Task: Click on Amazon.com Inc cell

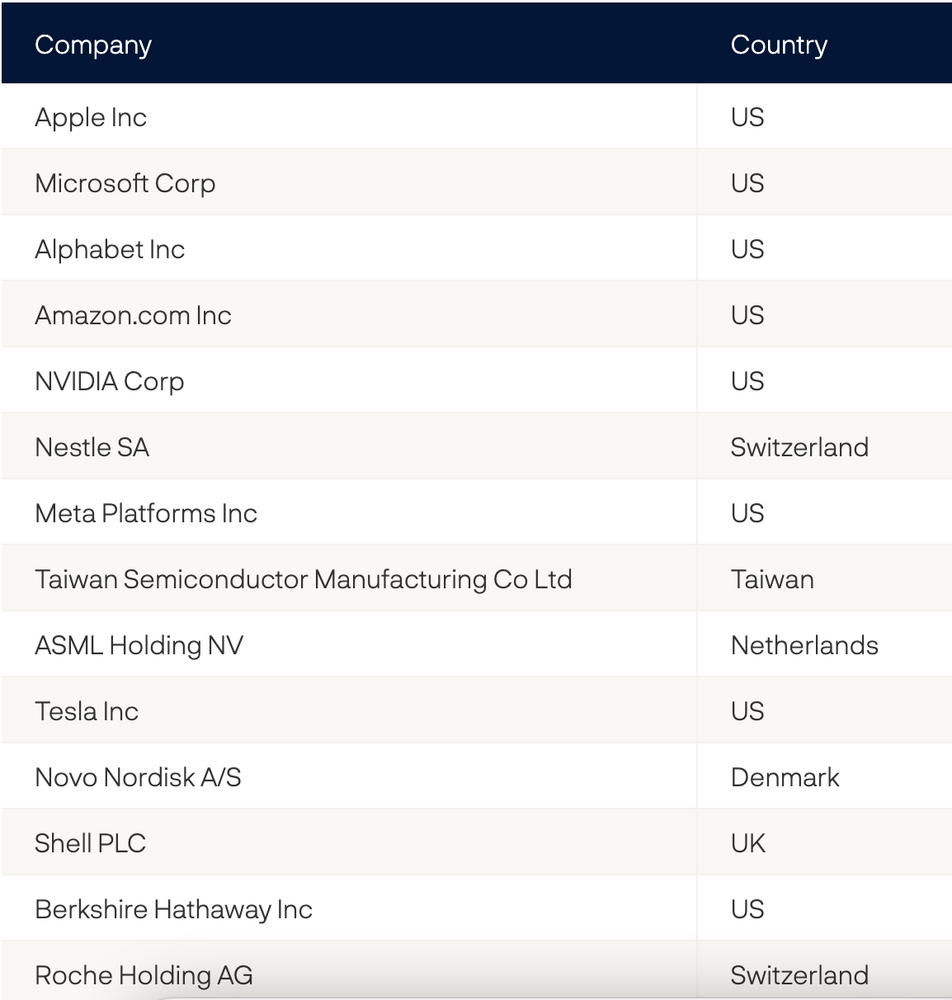Action: pyautogui.click(x=133, y=315)
